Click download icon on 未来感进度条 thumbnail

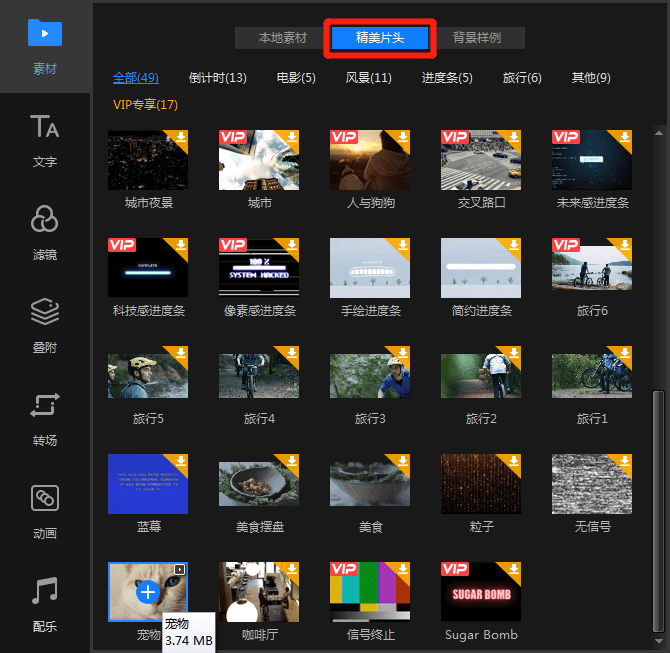coord(625,137)
